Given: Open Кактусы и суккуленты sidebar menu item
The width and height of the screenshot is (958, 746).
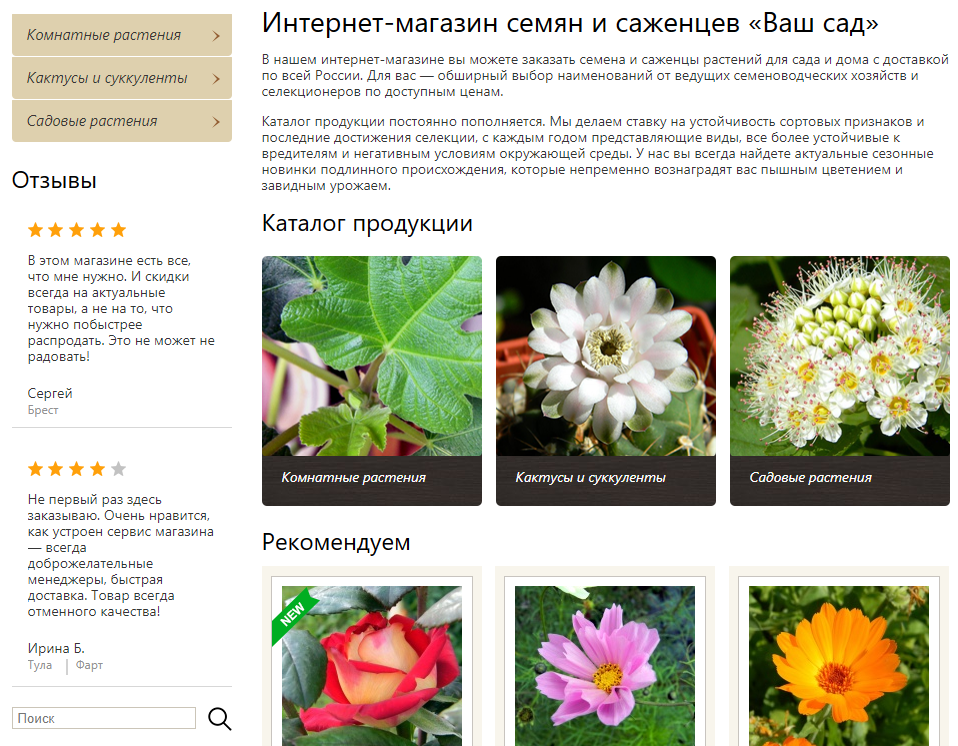Looking at the screenshot, I should point(107,79).
